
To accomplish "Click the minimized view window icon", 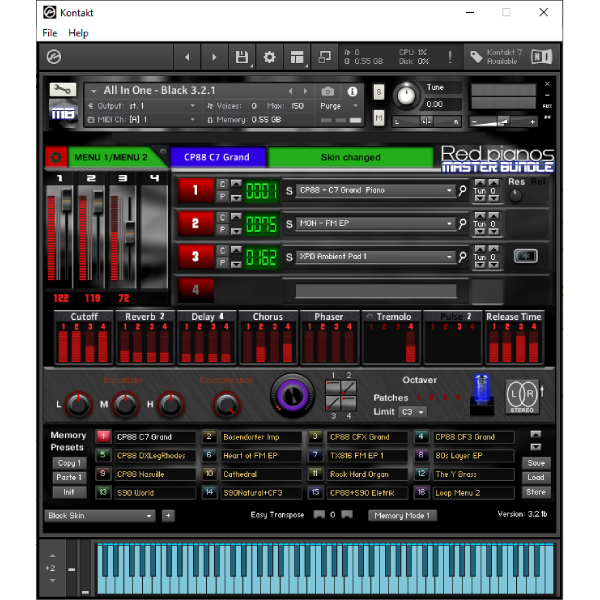I will tap(324, 57).
